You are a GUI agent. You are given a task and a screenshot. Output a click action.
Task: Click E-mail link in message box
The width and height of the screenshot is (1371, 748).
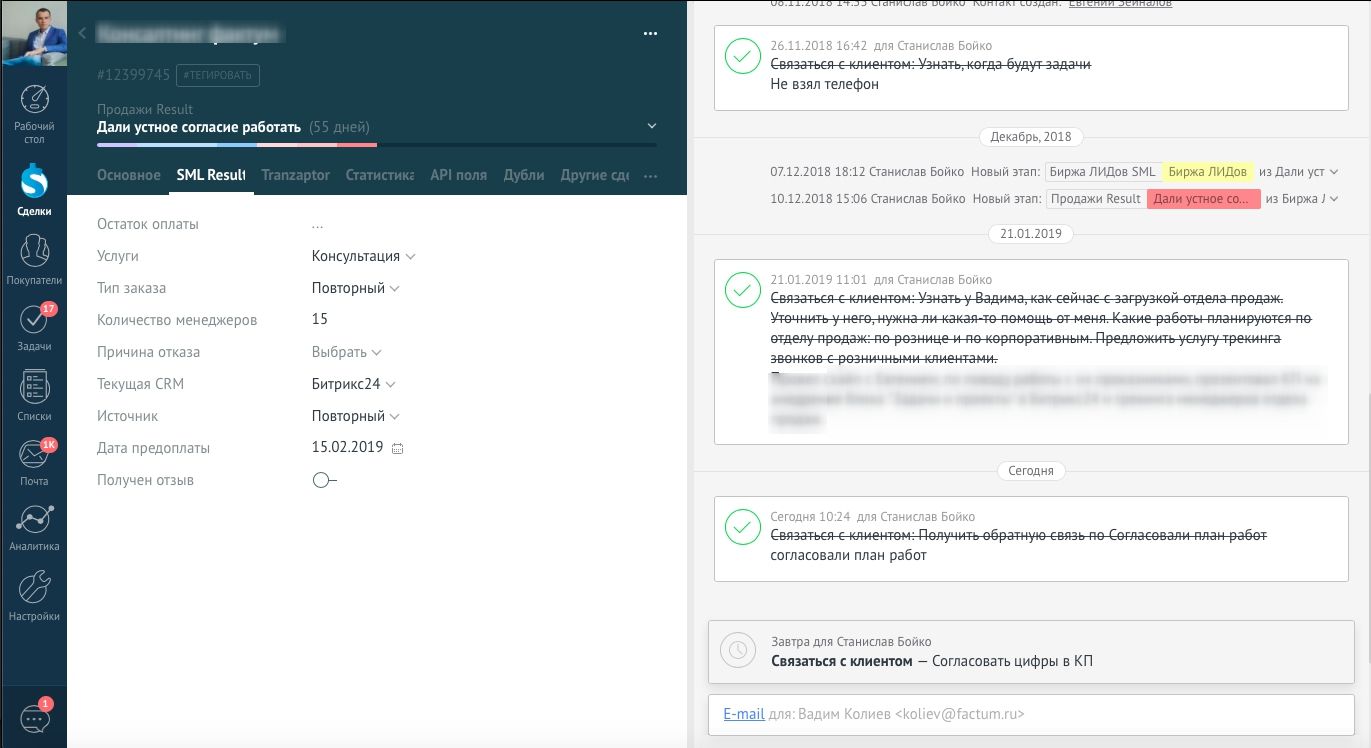click(x=744, y=714)
